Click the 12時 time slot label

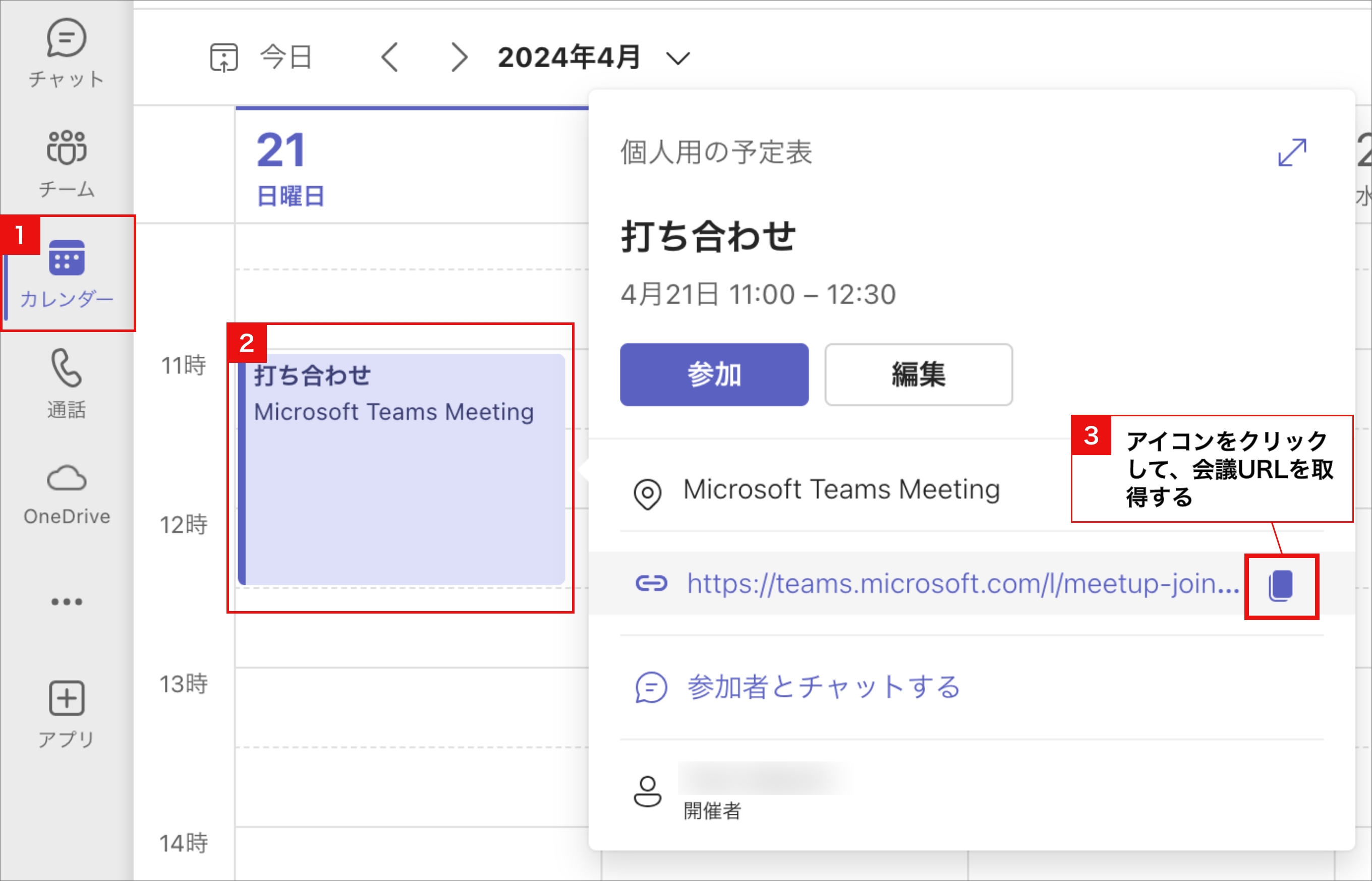183,524
